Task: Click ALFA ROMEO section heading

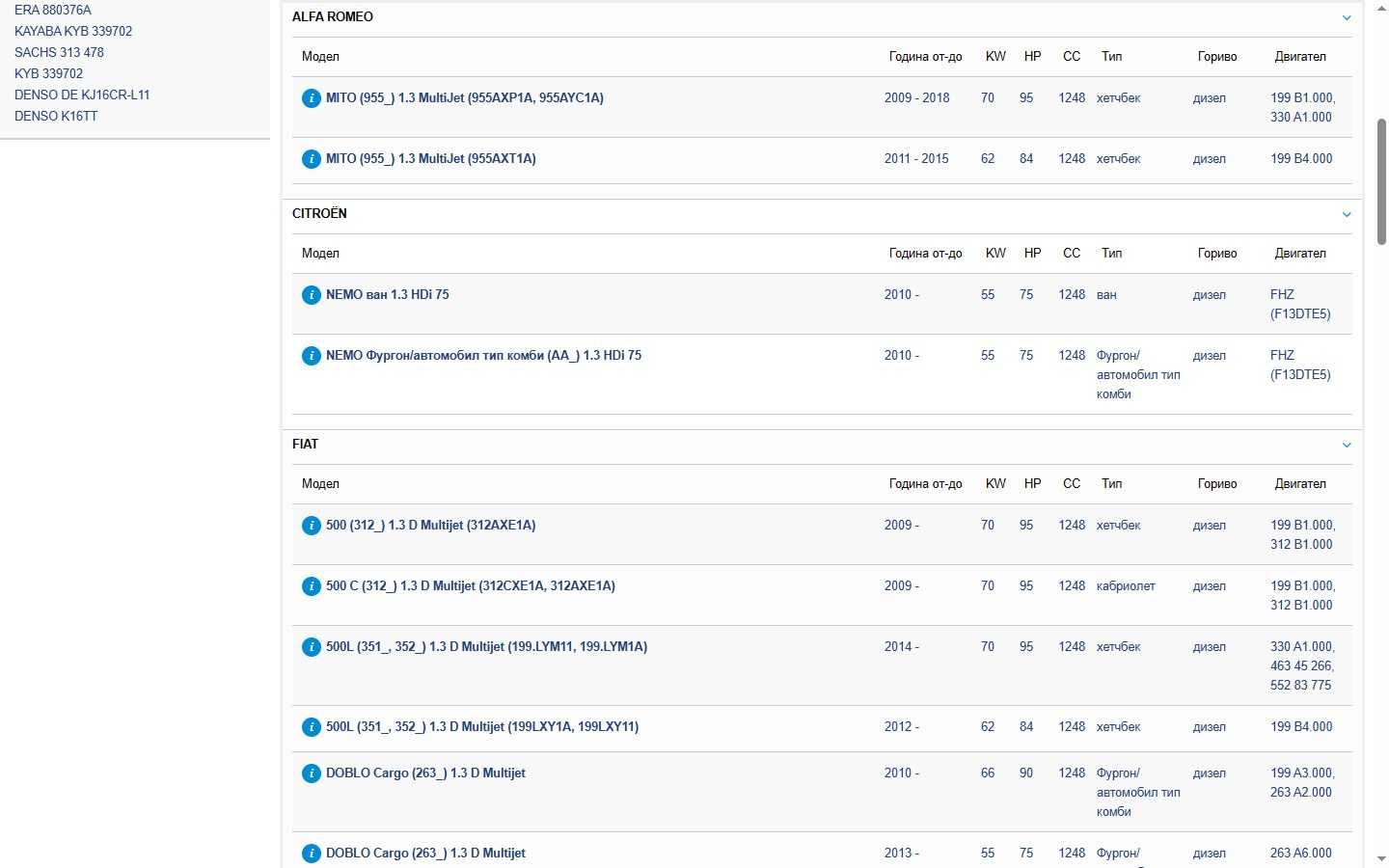Action: (x=333, y=16)
